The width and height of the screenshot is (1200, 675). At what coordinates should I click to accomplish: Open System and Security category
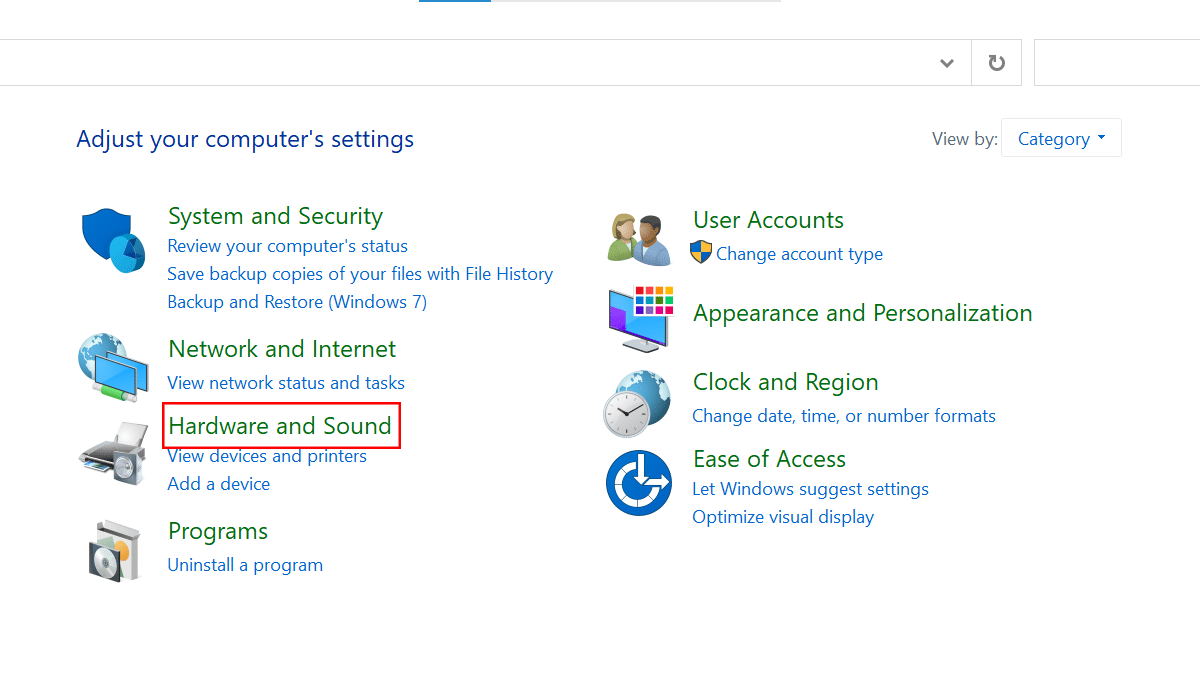275,216
